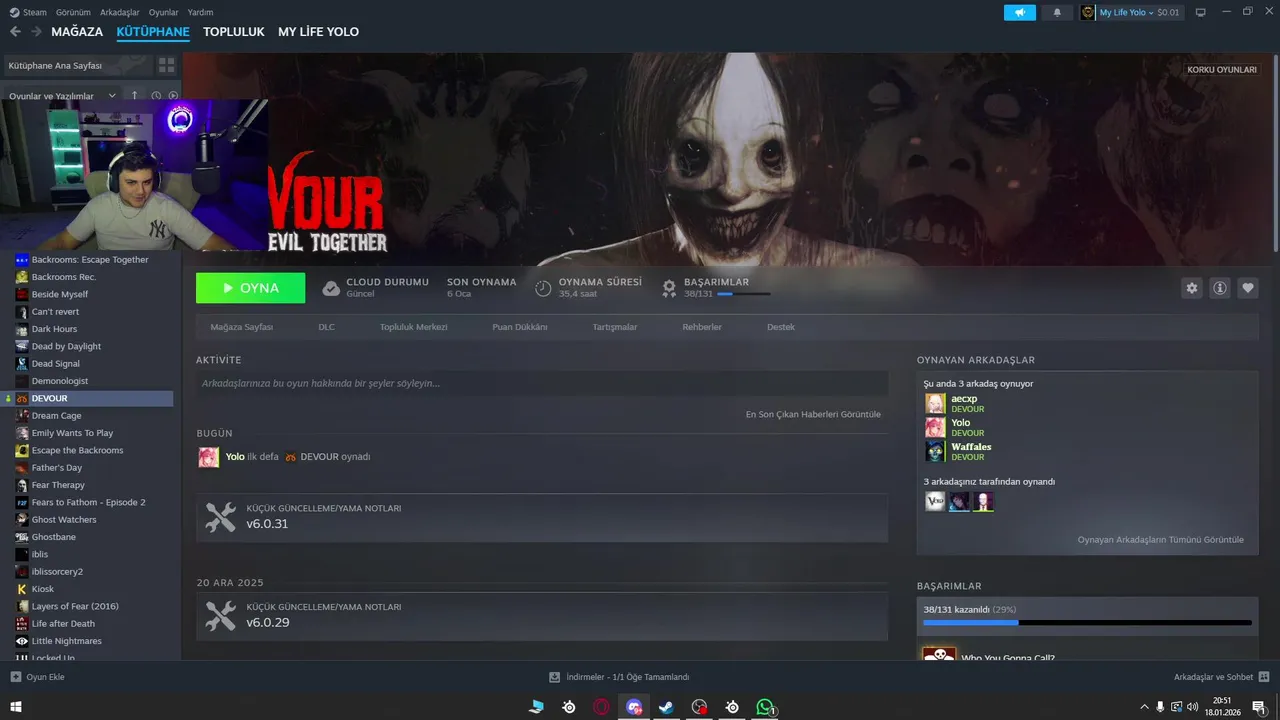Open MY LİFE YOLO profile tab
Image resolution: width=1280 pixels, height=720 pixels.
pos(318,32)
